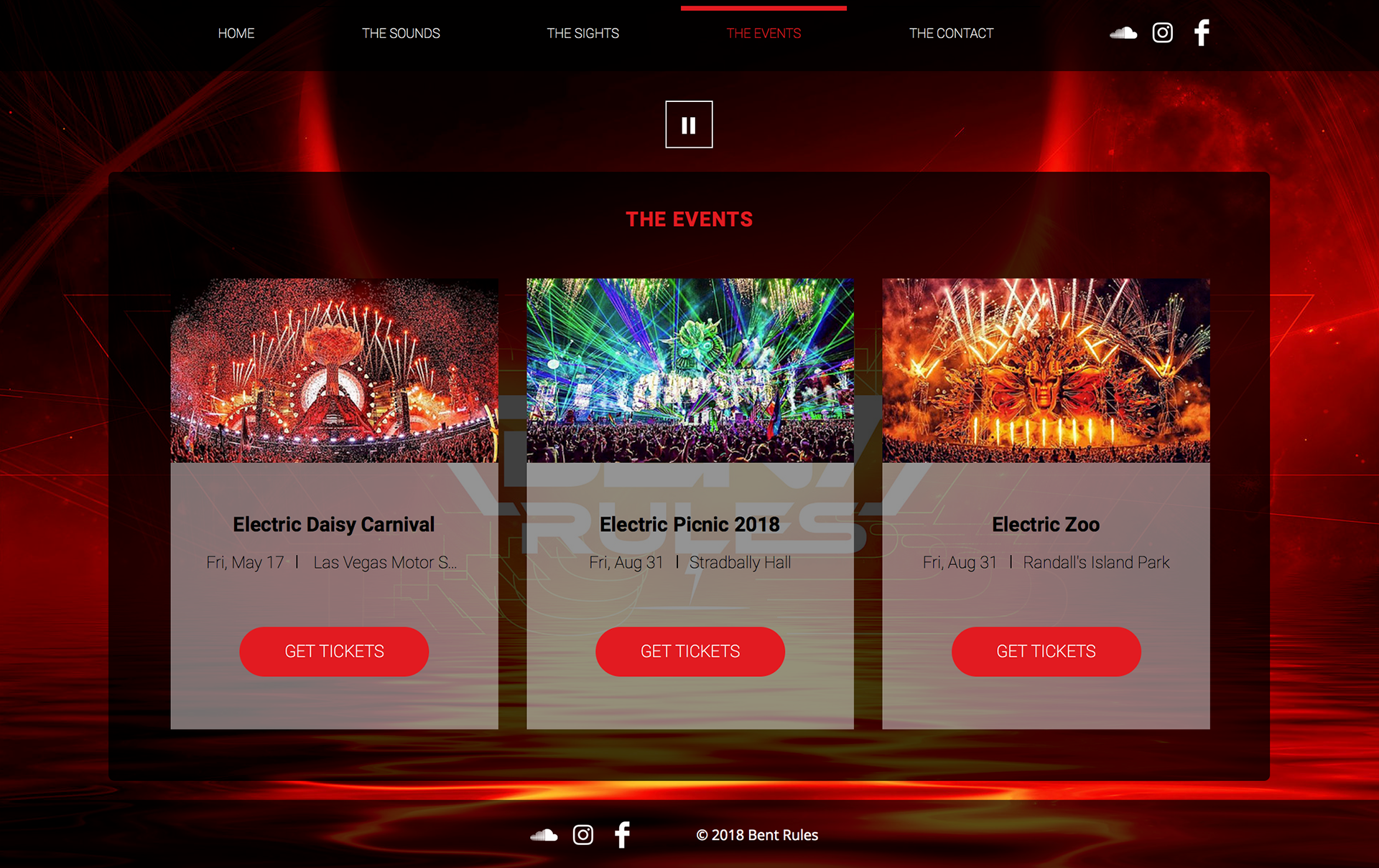Select THE EVENTS nav item
Image resolution: width=1379 pixels, height=868 pixels.
click(x=763, y=34)
